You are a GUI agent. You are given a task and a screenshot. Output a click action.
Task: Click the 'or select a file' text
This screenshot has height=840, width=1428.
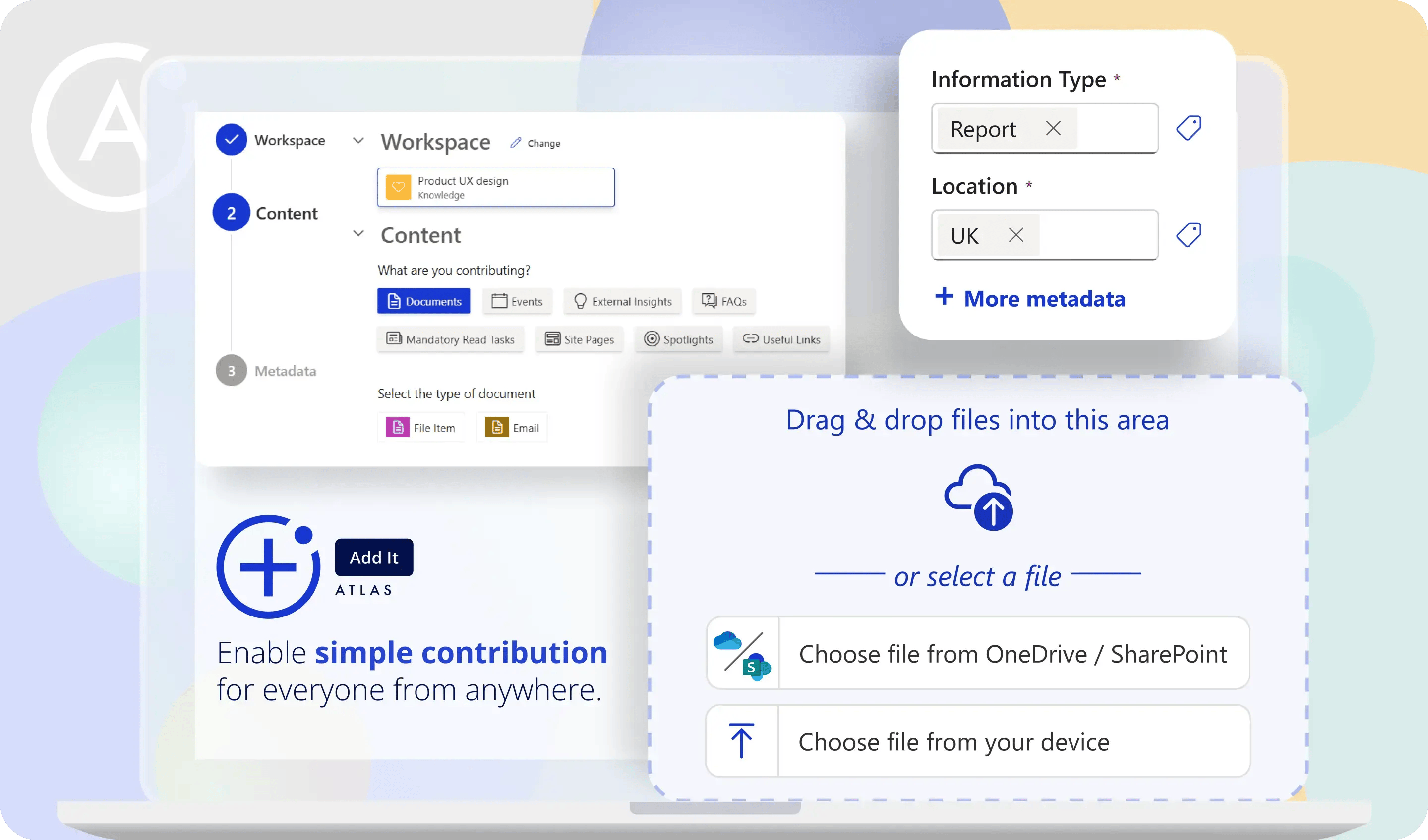tap(977, 577)
